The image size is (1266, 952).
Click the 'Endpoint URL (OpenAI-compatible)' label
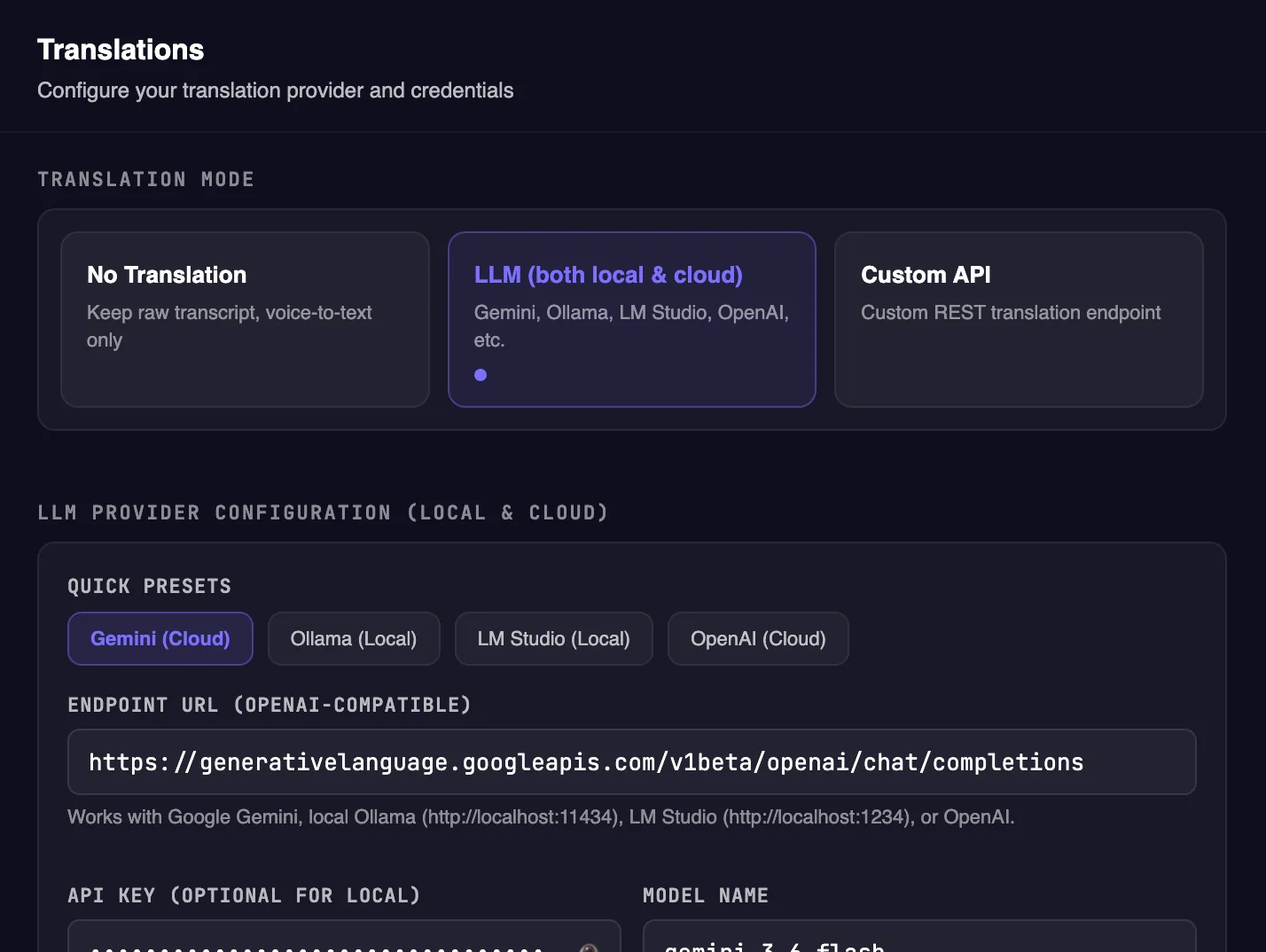pyautogui.click(x=270, y=705)
